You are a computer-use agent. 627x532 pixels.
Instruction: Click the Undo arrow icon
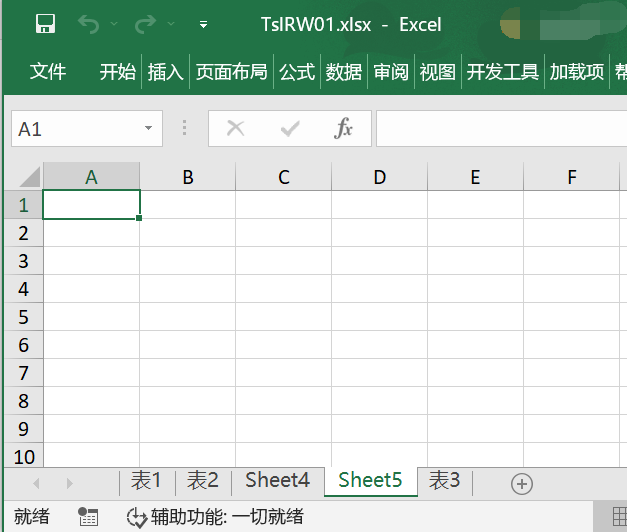90,24
